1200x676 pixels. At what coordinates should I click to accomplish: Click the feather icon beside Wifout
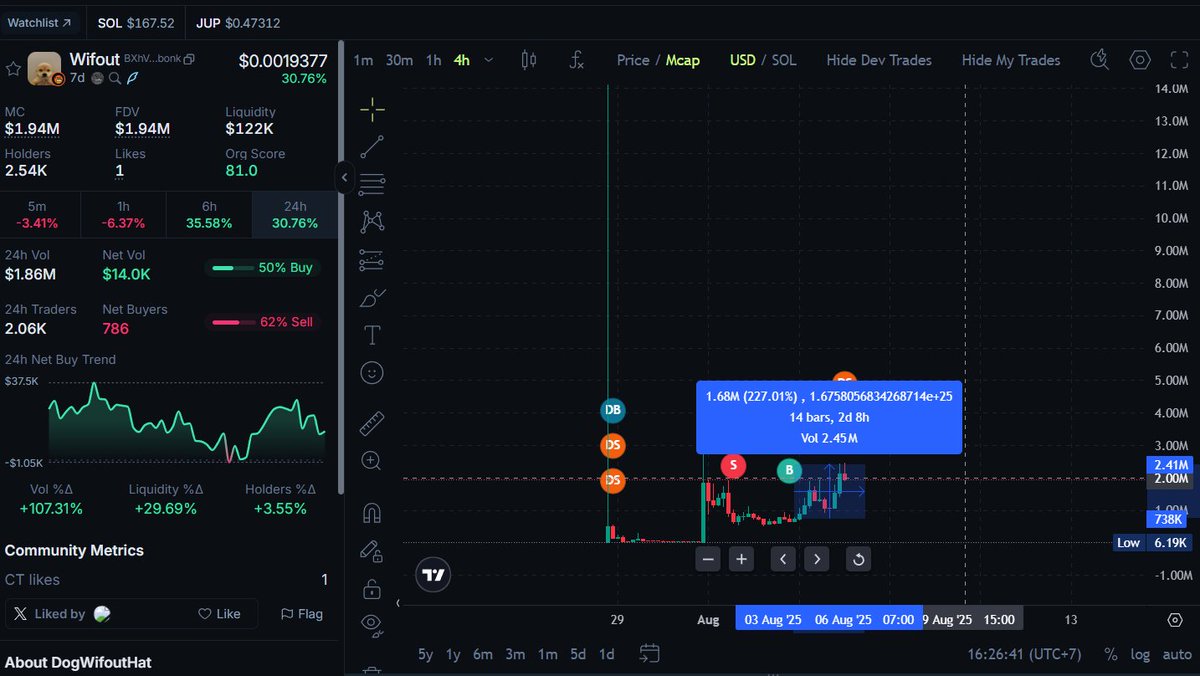[x=132, y=78]
